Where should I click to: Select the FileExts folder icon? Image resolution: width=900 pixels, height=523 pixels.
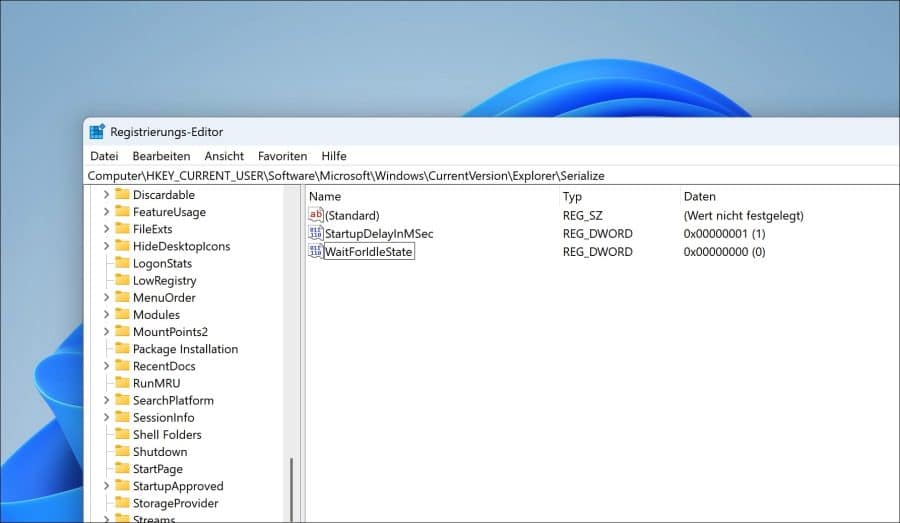[x=122, y=228]
